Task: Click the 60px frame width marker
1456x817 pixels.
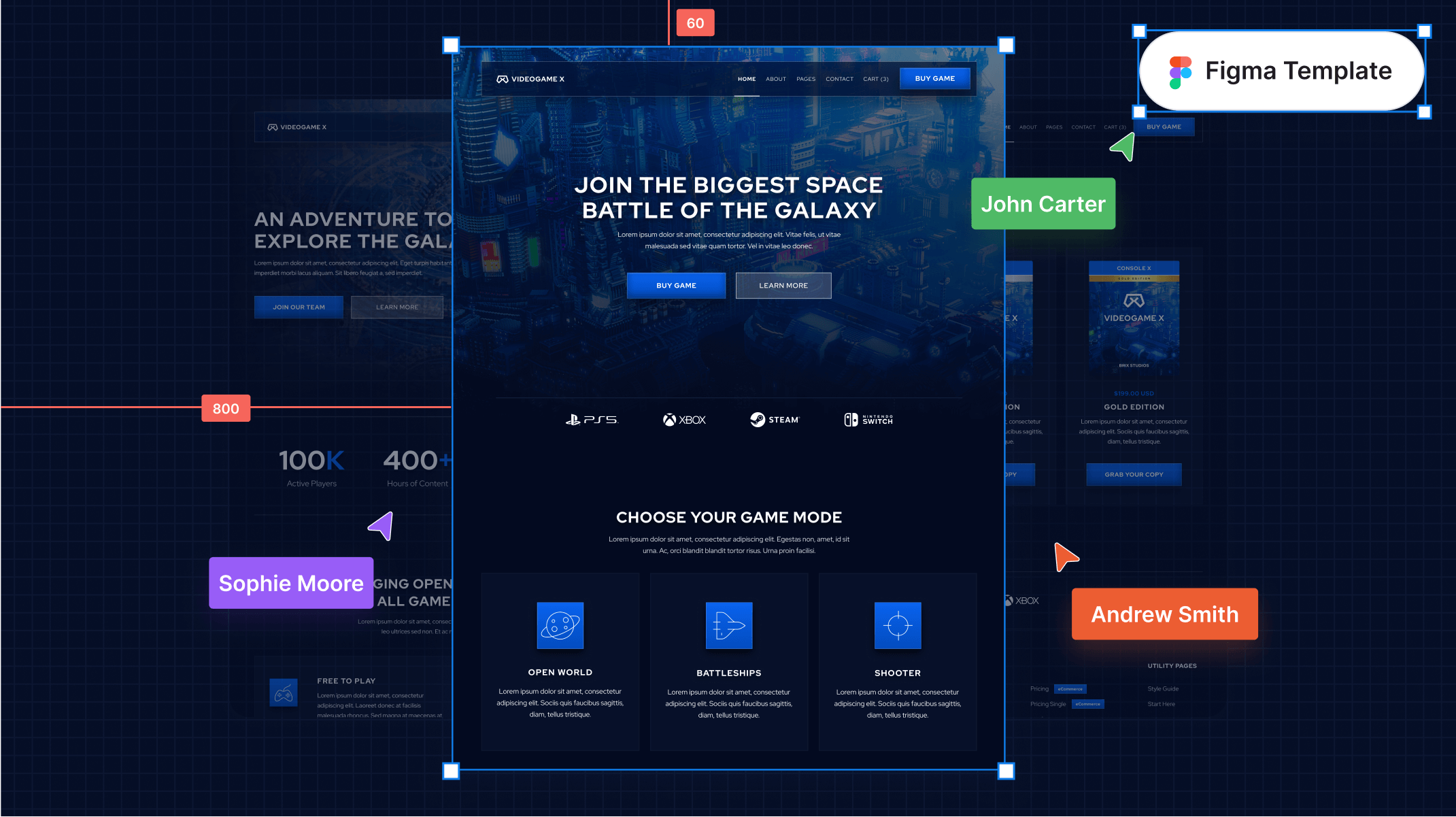Action: click(x=694, y=23)
